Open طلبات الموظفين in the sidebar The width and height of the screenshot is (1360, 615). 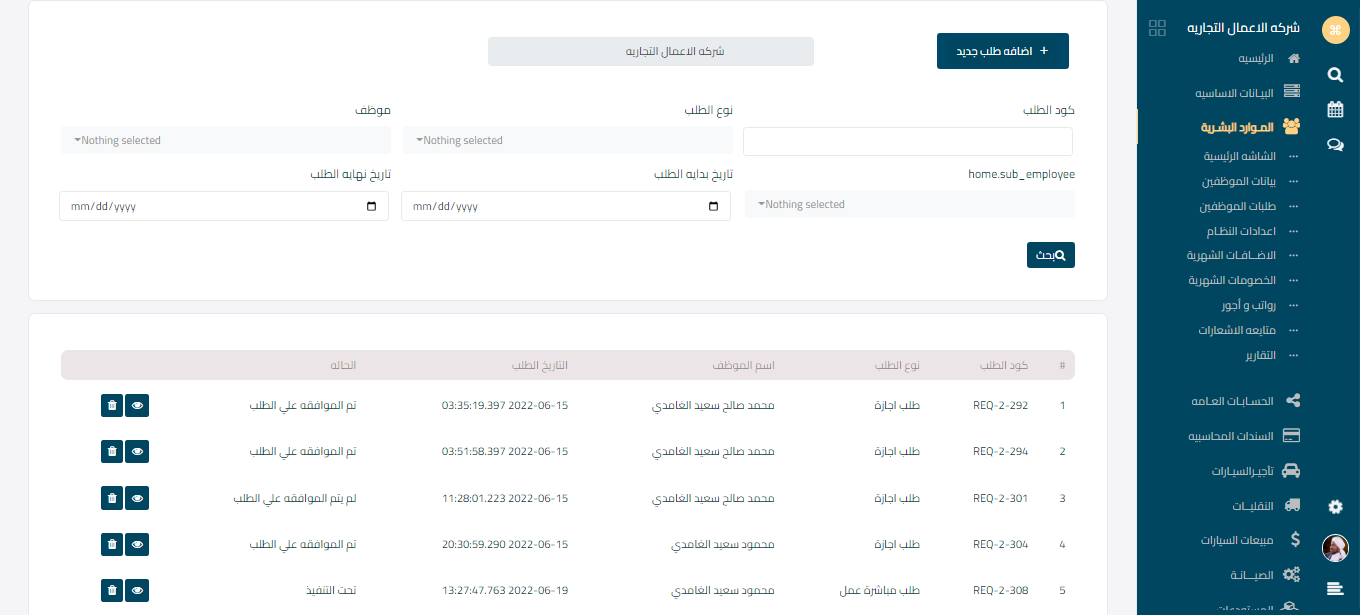pos(1237,206)
